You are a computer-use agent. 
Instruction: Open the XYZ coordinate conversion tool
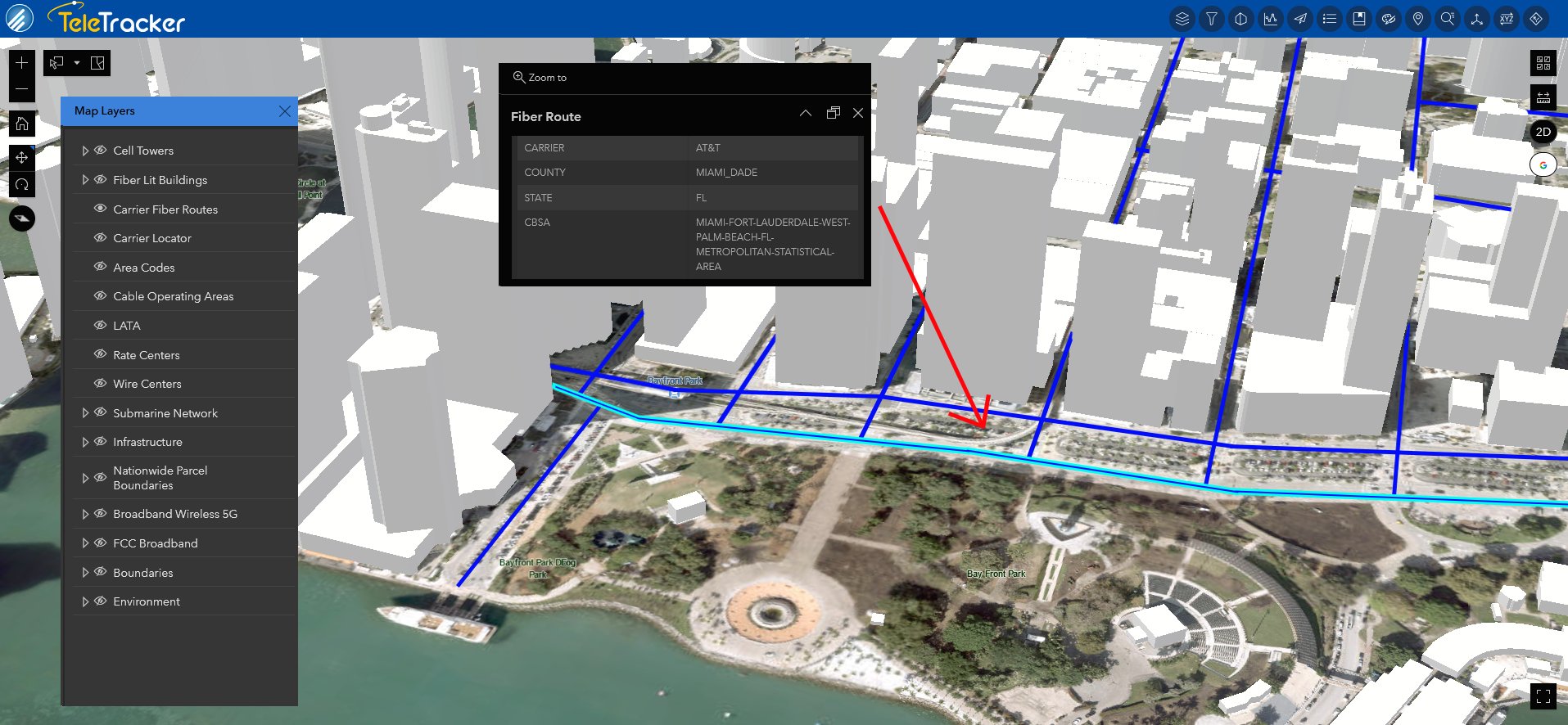(x=1506, y=19)
